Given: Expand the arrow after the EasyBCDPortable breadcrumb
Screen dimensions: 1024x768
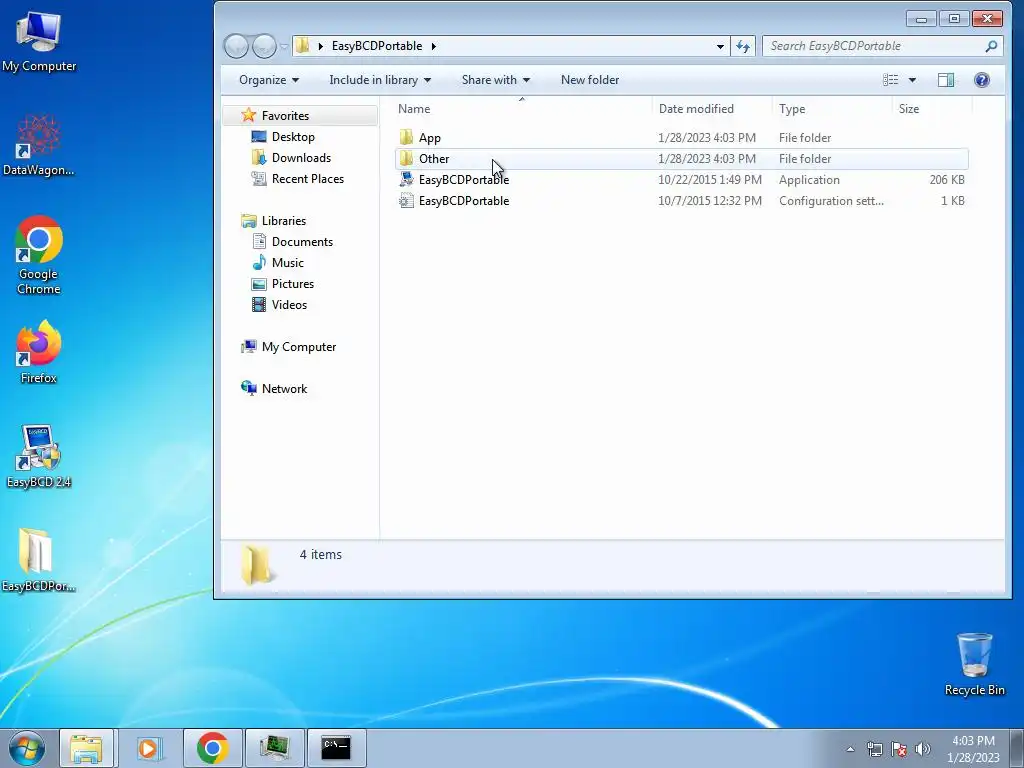Looking at the screenshot, I should (434, 46).
